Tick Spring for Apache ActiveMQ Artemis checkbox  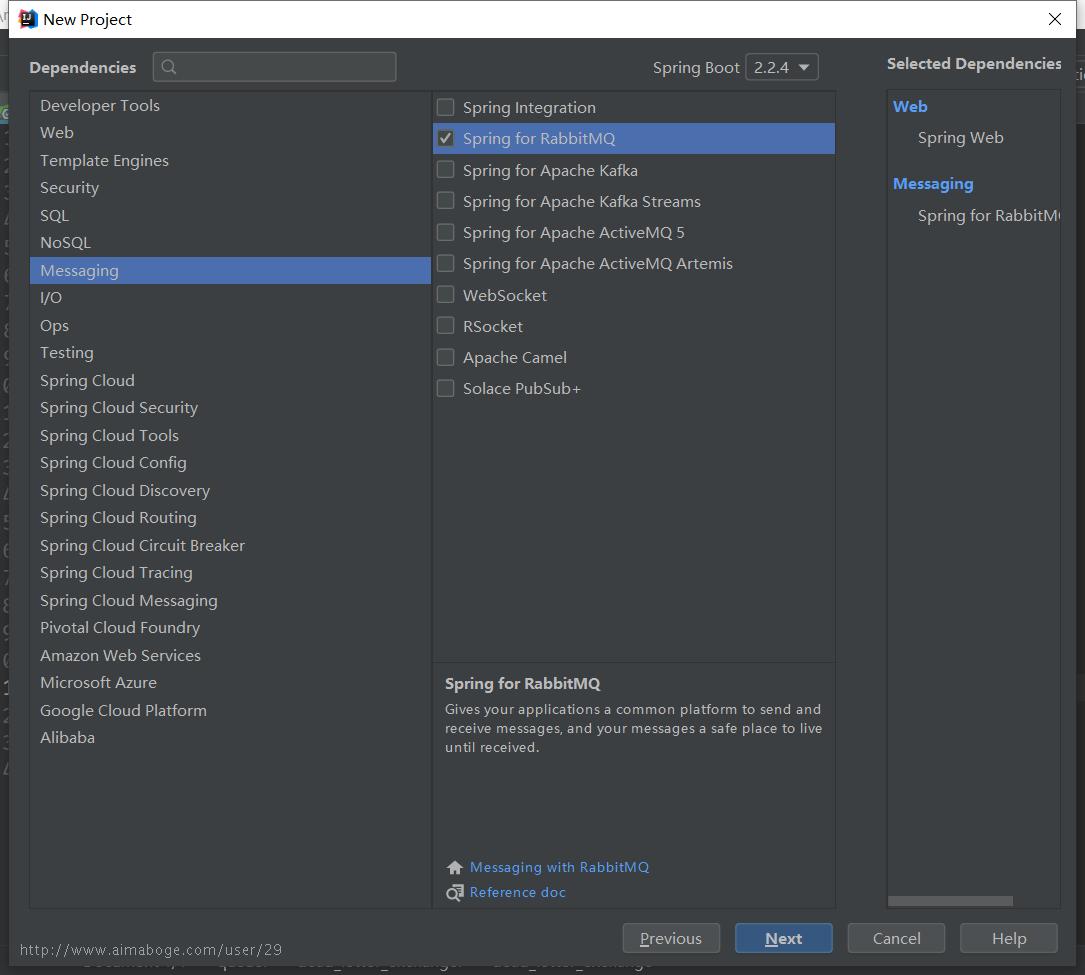pos(446,264)
